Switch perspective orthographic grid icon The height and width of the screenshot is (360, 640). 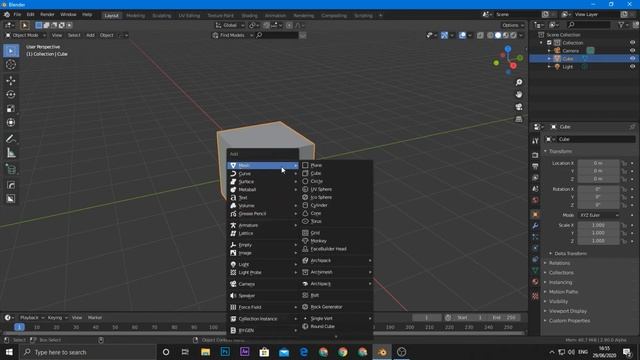click(x=519, y=119)
